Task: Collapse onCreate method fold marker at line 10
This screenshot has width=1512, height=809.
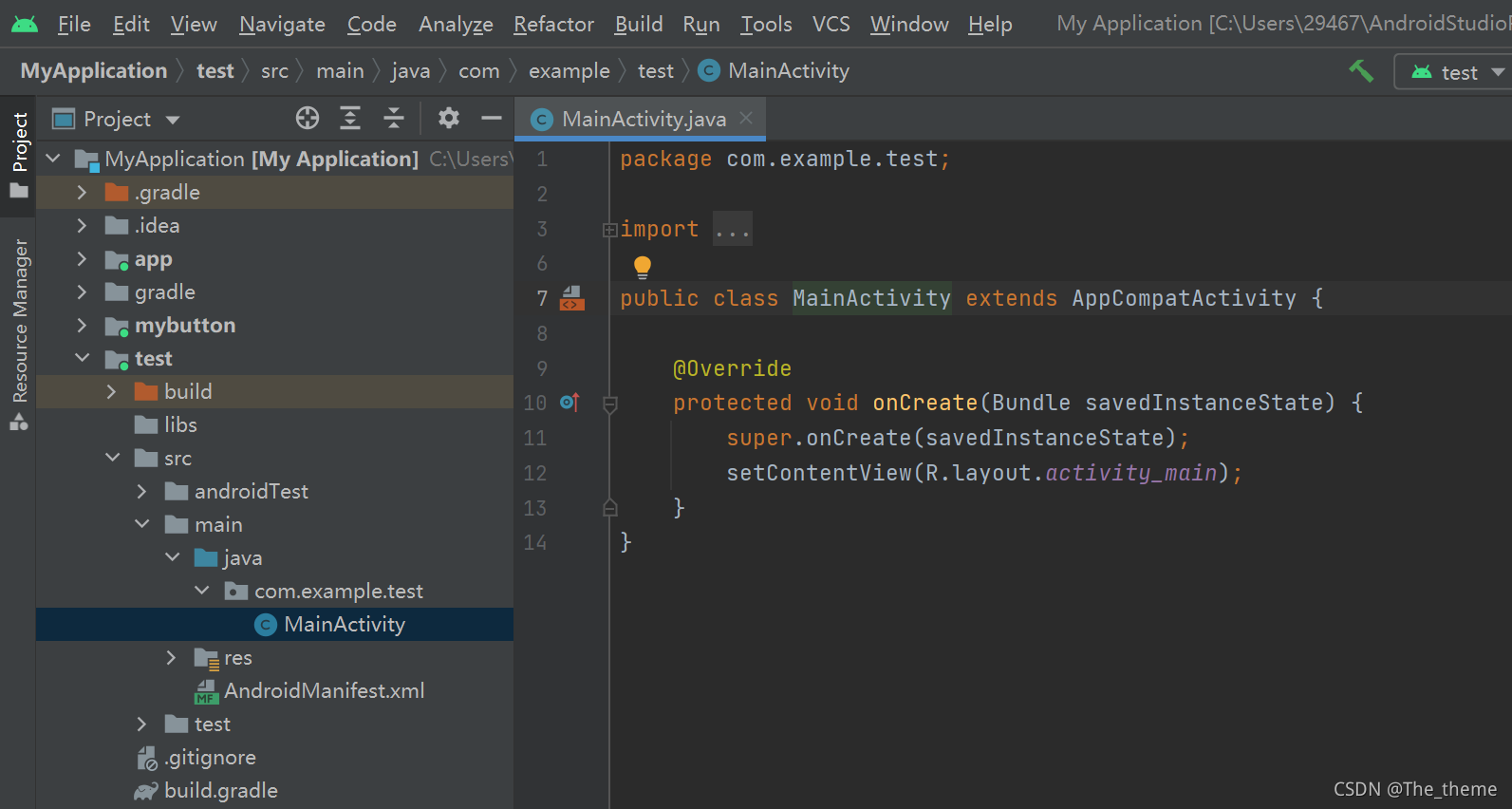Action: (x=610, y=404)
